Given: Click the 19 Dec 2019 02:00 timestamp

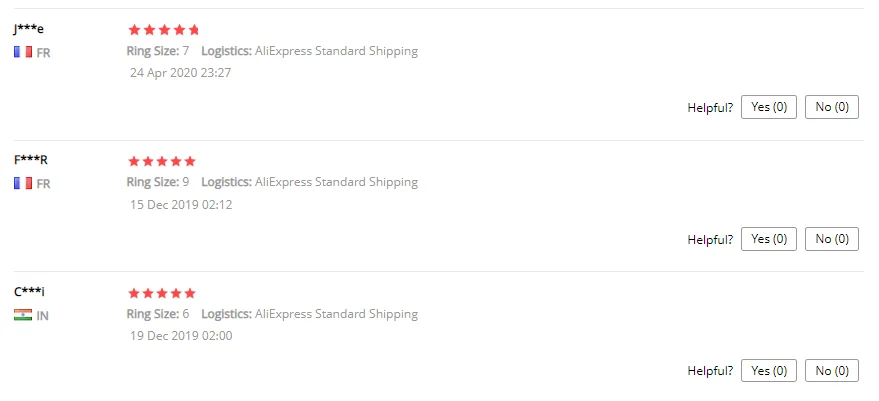Looking at the screenshot, I should (181, 336).
